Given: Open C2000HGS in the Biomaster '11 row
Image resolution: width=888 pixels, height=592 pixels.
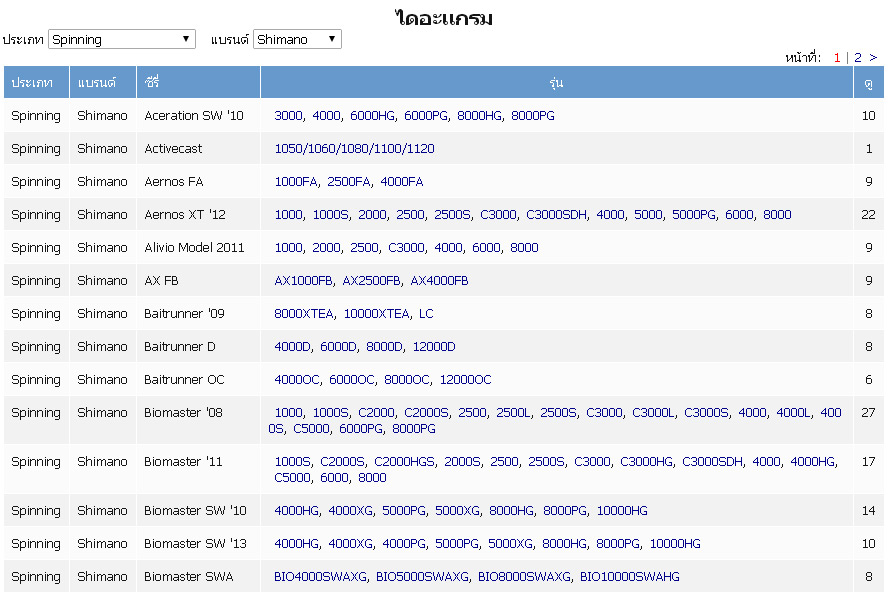Looking at the screenshot, I should click(404, 462).
